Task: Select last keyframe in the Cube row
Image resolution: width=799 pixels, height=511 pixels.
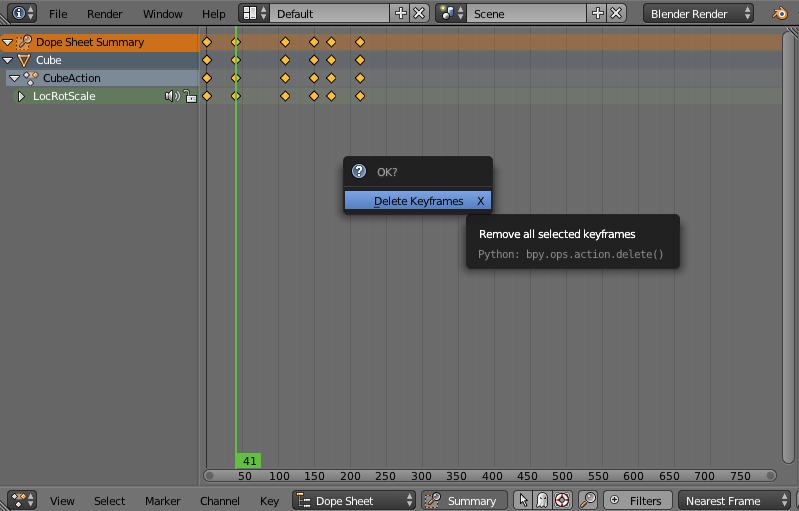Action: click(x=360, y=60)
